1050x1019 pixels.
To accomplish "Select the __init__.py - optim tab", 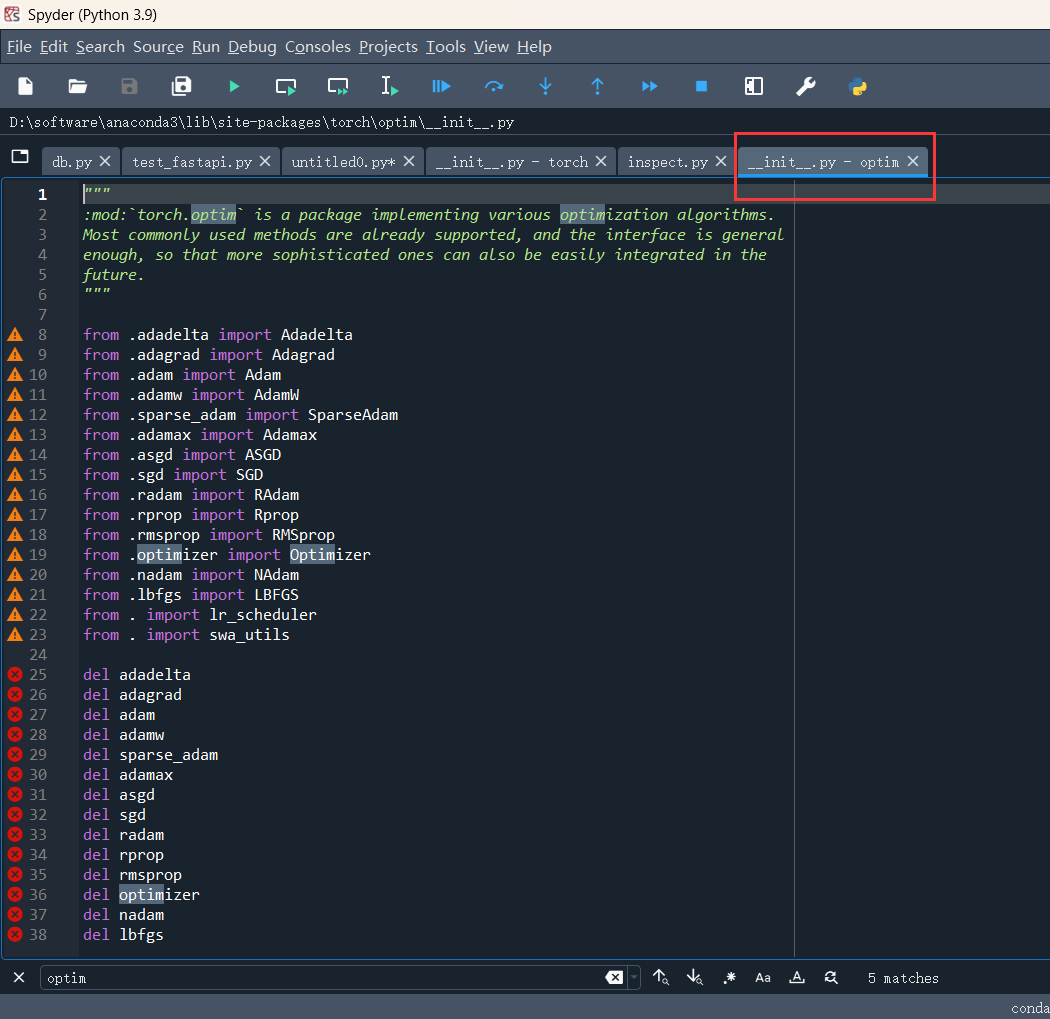I will 823,162.
